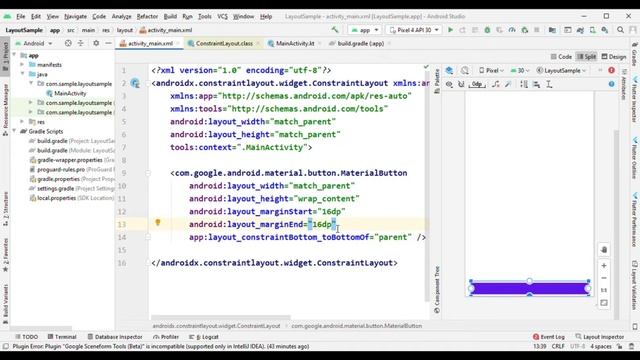Click the zoom-to-fit icon in the preview

tap(604, 303)
